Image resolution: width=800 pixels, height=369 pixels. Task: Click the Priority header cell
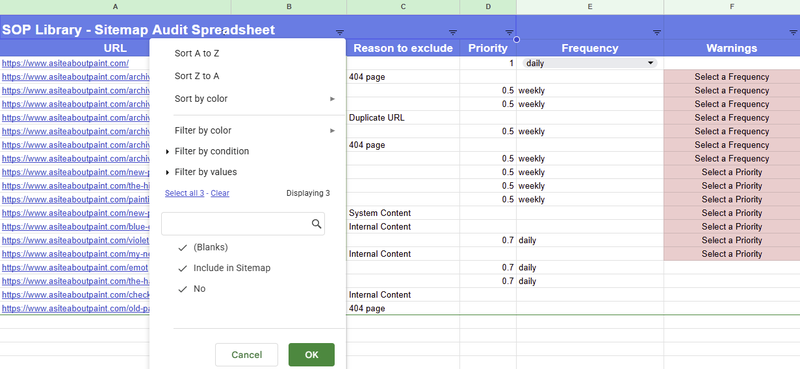point(488,48)
